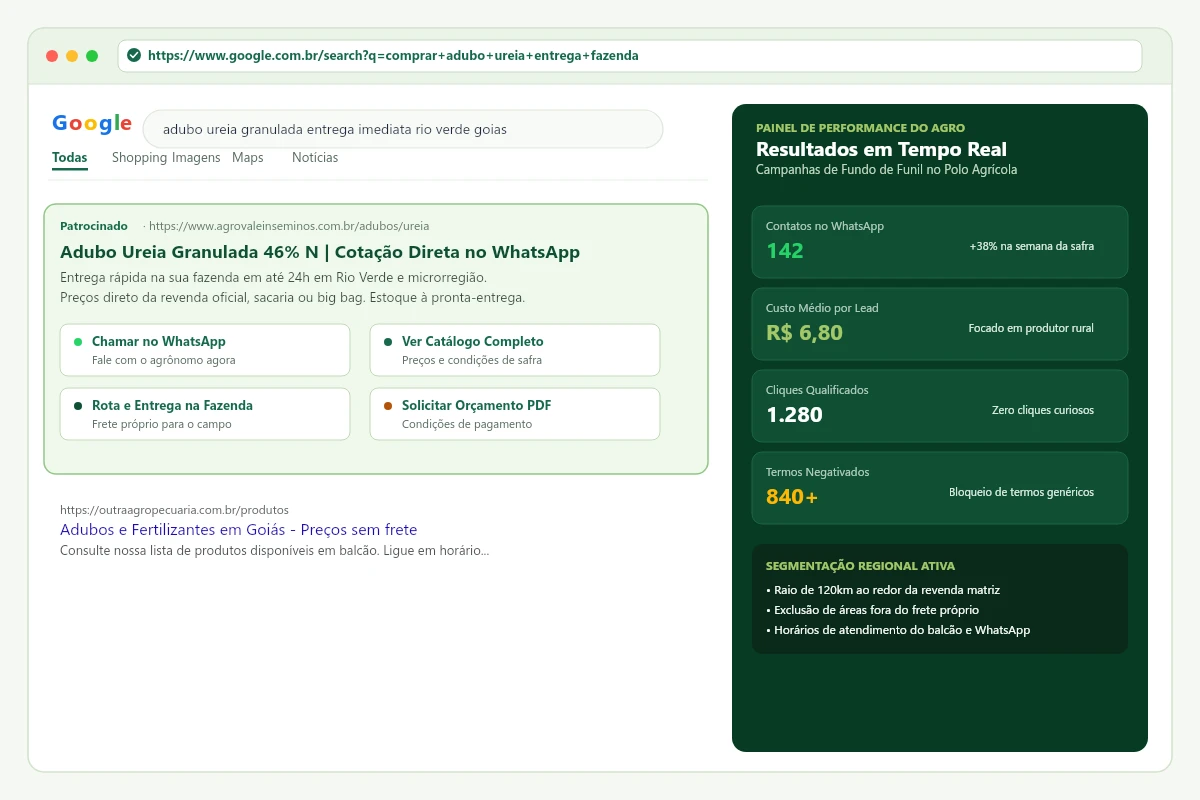Open the Imagens results tab
1200x800 pixels.
tap(196, 158)
